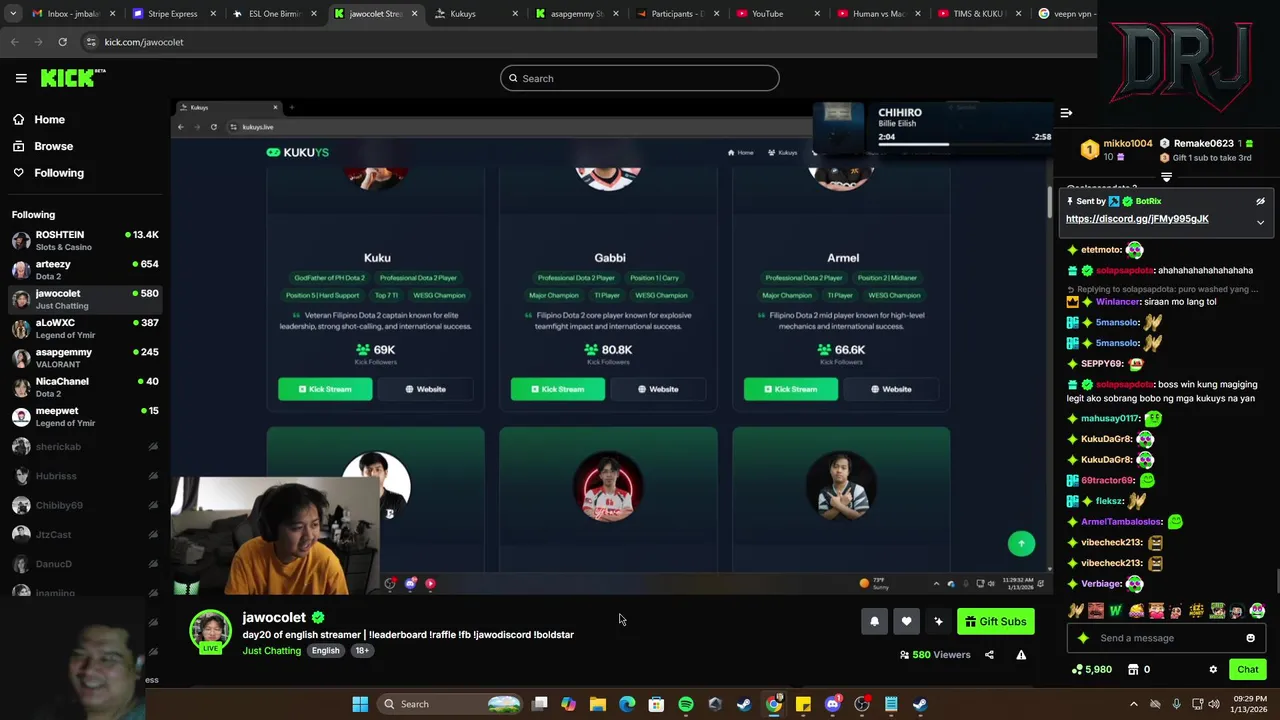
Task: Open the offline Chibiby69 channel
Action: coord(84,505)
